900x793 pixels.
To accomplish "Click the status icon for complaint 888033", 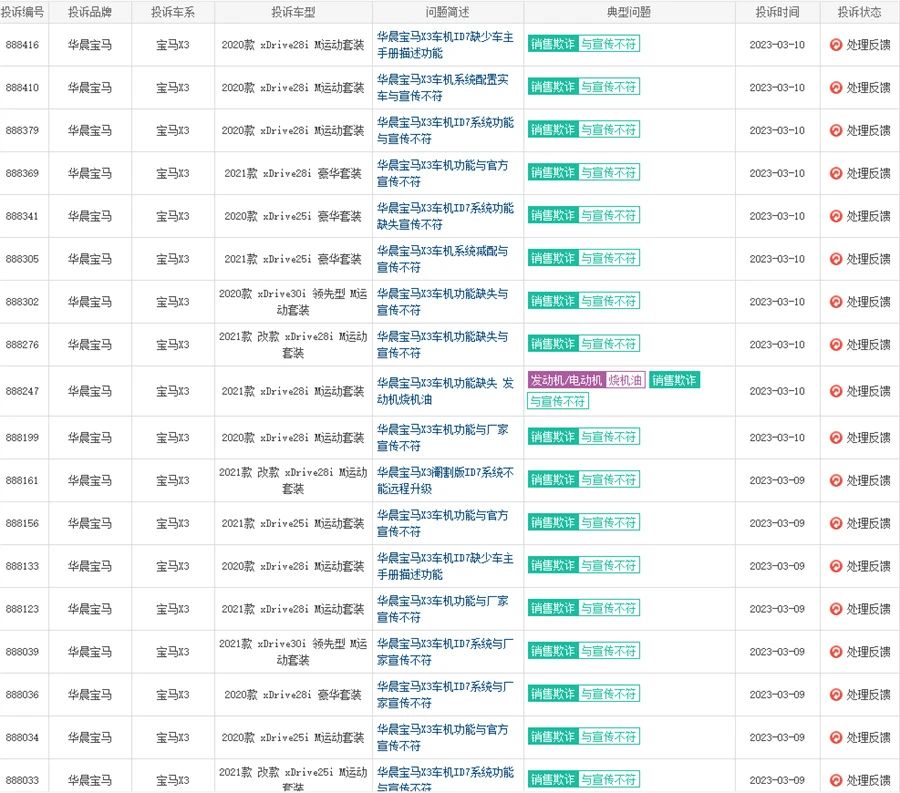I will [836, 780].
